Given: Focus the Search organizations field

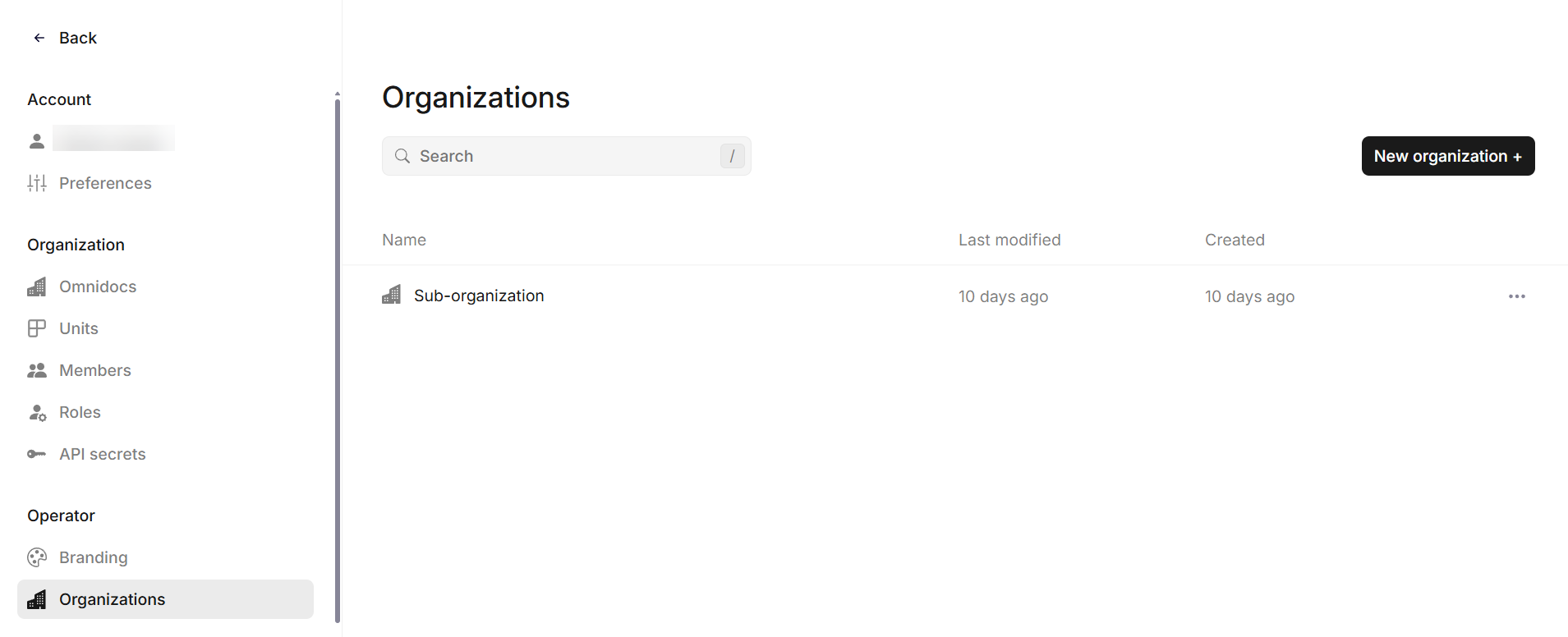Looking at the screenshot, I should [567, 156].
